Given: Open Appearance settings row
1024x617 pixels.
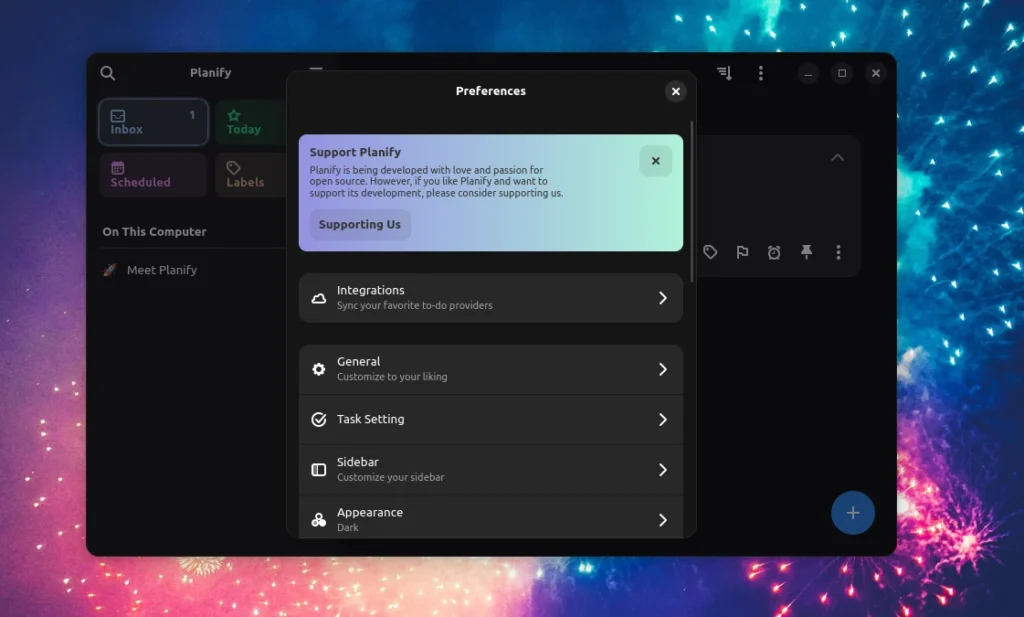Looking at the screenshot, I should 490,519.
